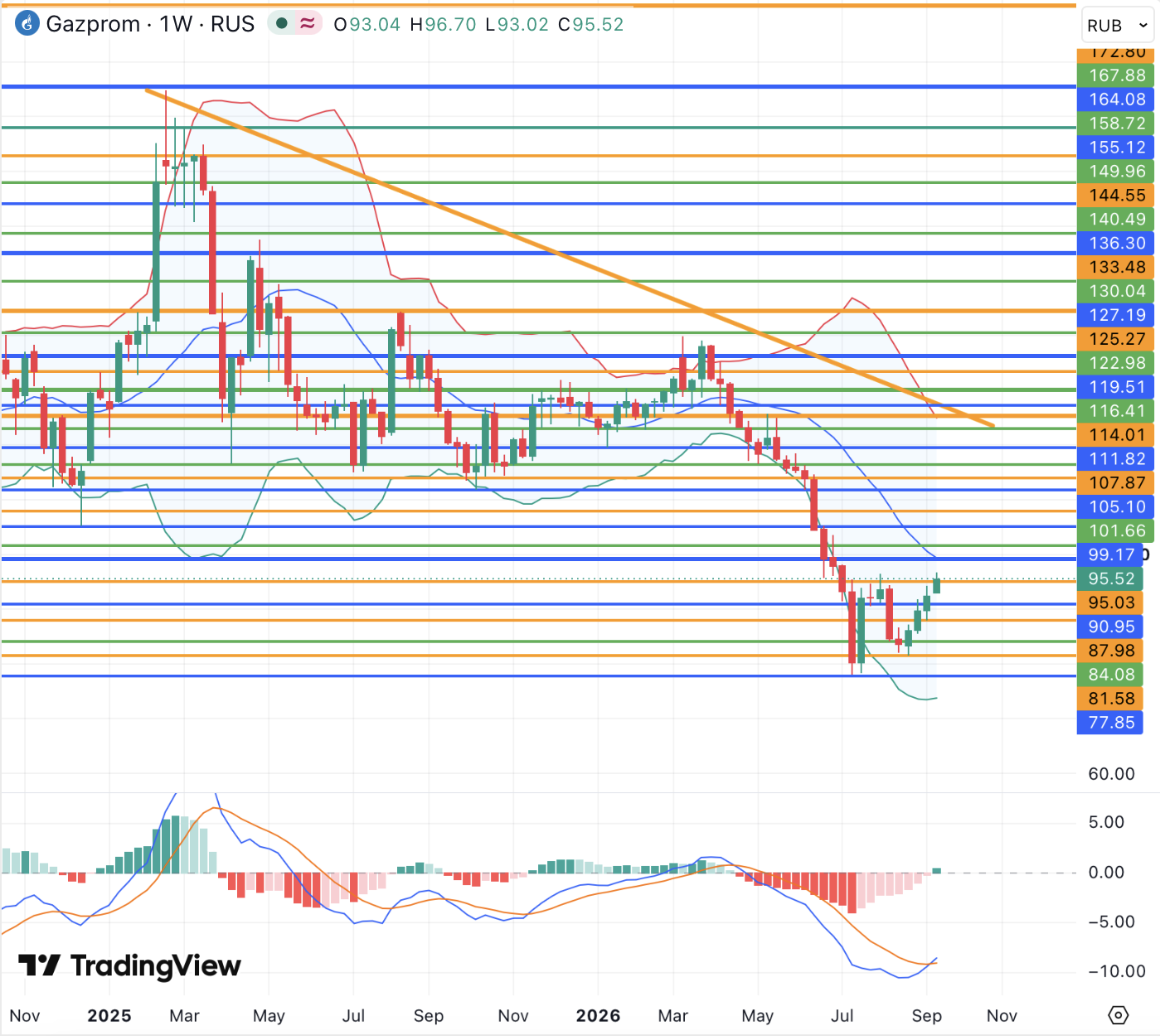Screen dimensions: 1160x1036
Task: Click the 133.48 price level label
Action: click(x=1117, y=268)
